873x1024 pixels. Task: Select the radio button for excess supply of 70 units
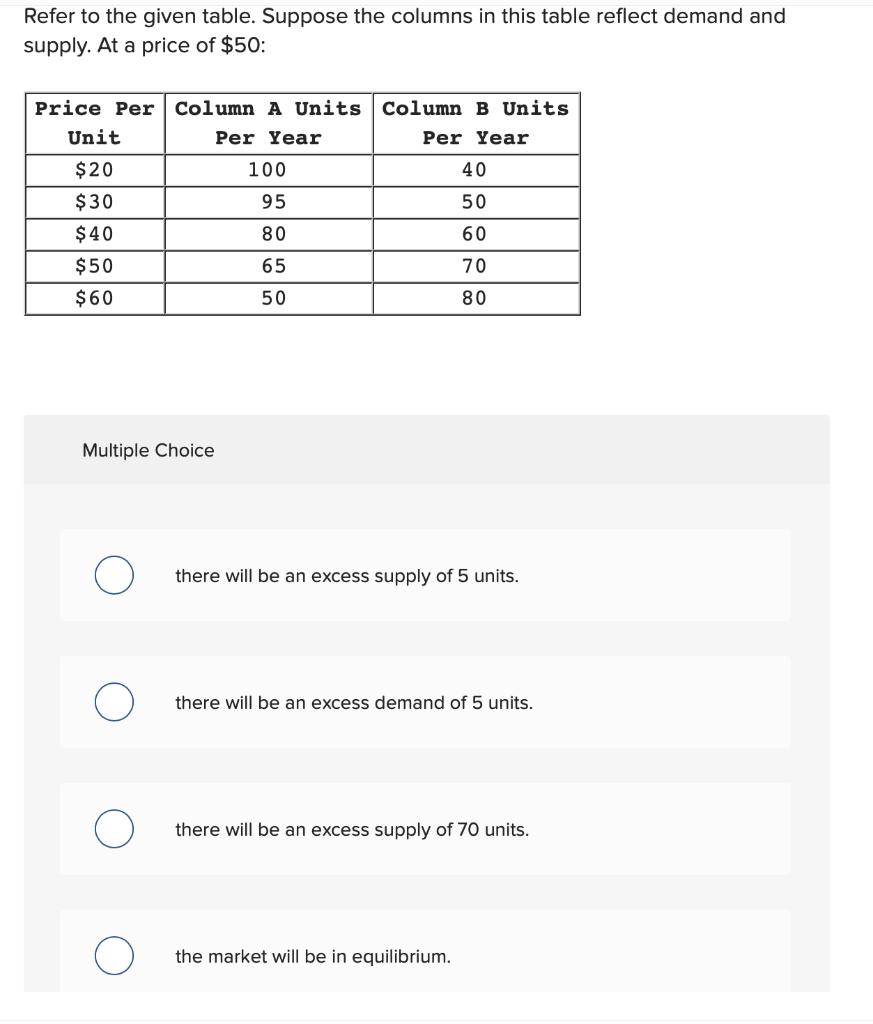[113, 829]
